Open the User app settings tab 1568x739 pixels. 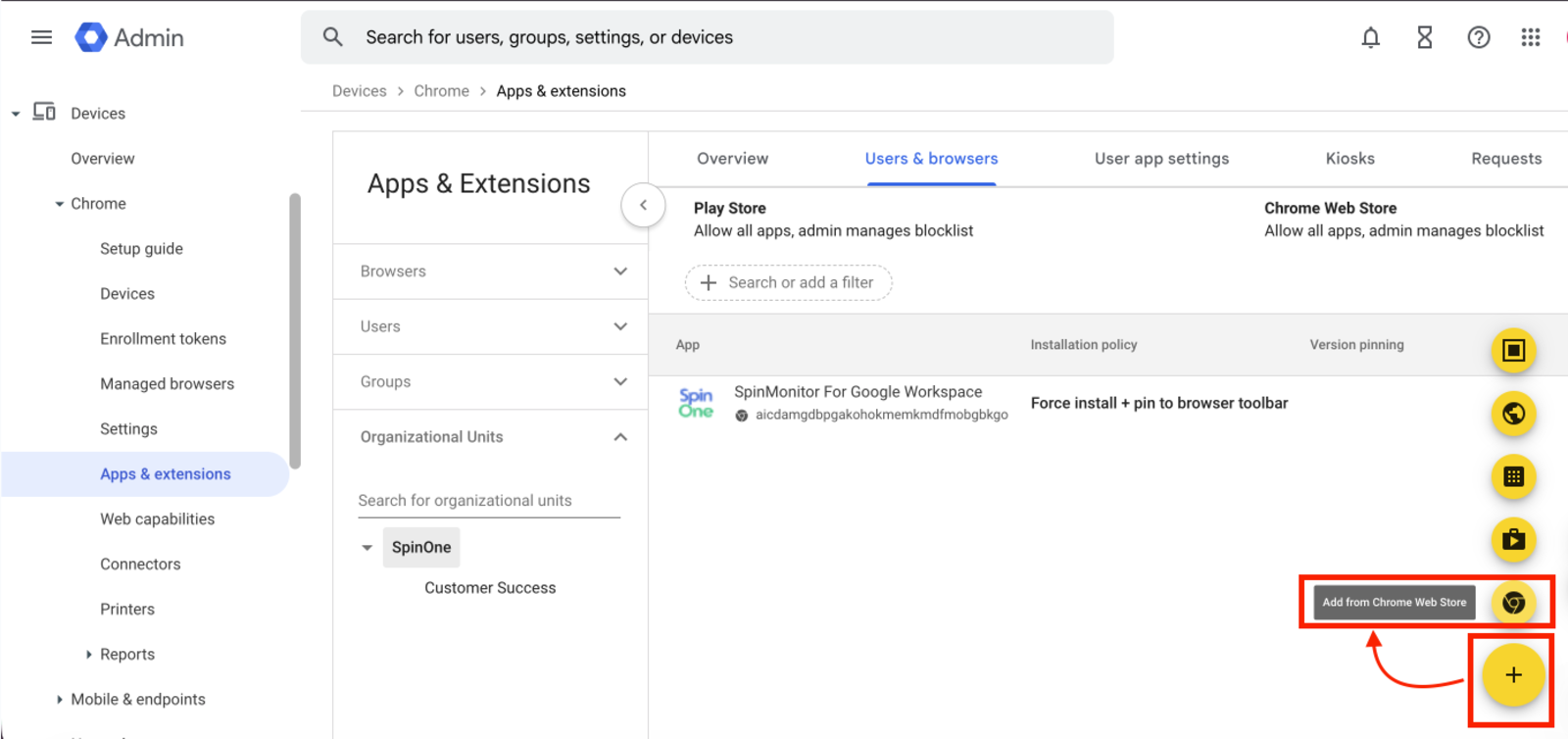(1161, 159)
